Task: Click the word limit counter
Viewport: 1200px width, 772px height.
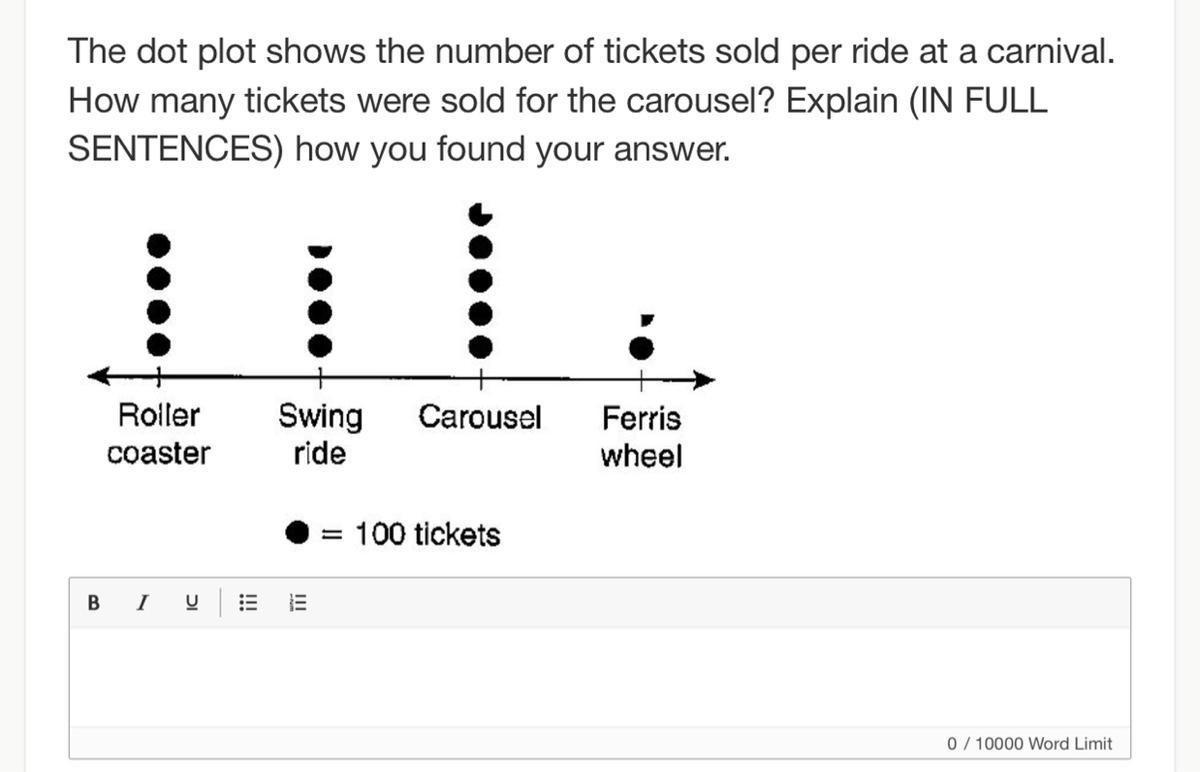Action: point(1029,744)
